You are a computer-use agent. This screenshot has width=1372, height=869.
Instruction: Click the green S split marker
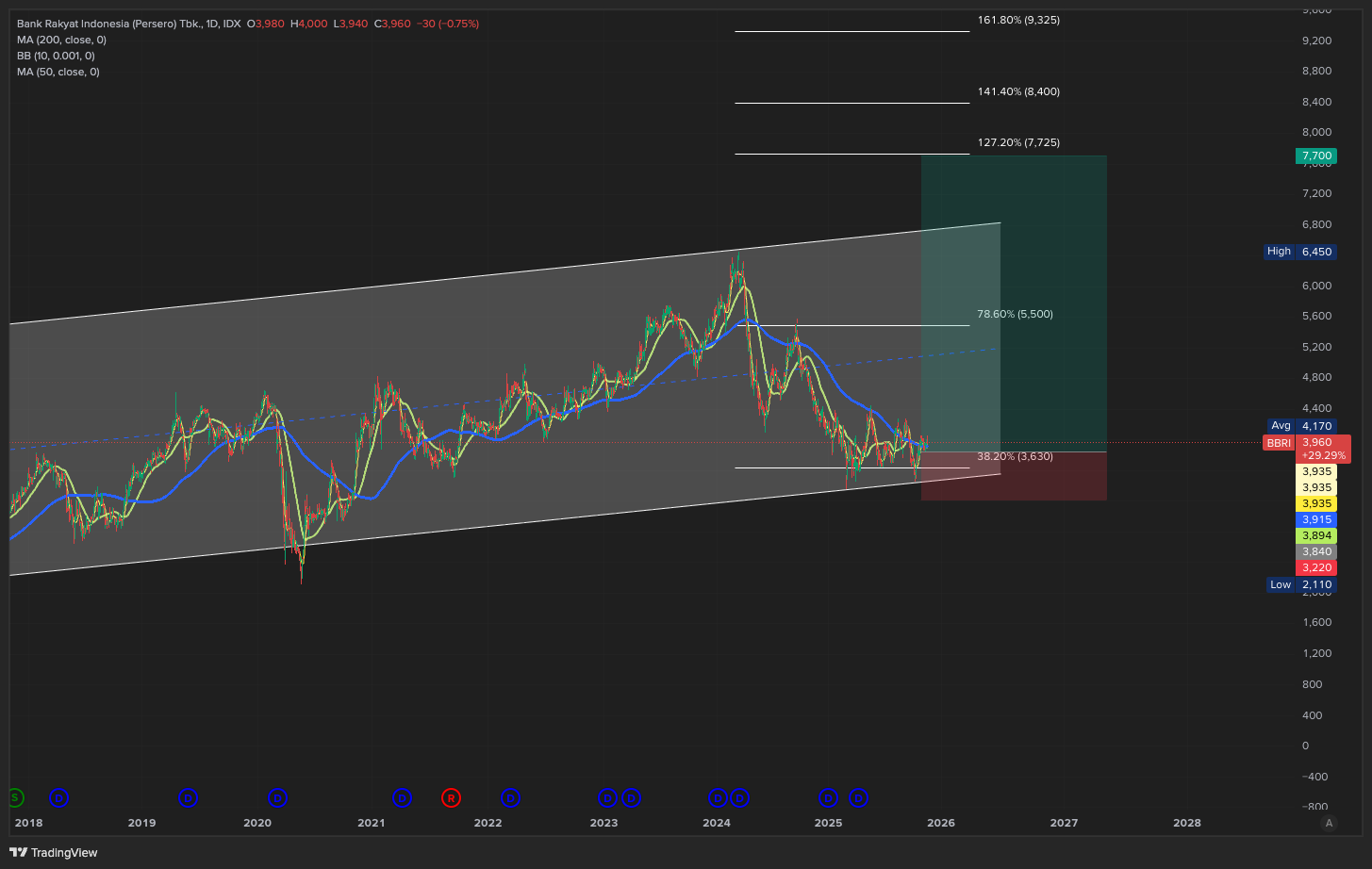click(15, 798)
